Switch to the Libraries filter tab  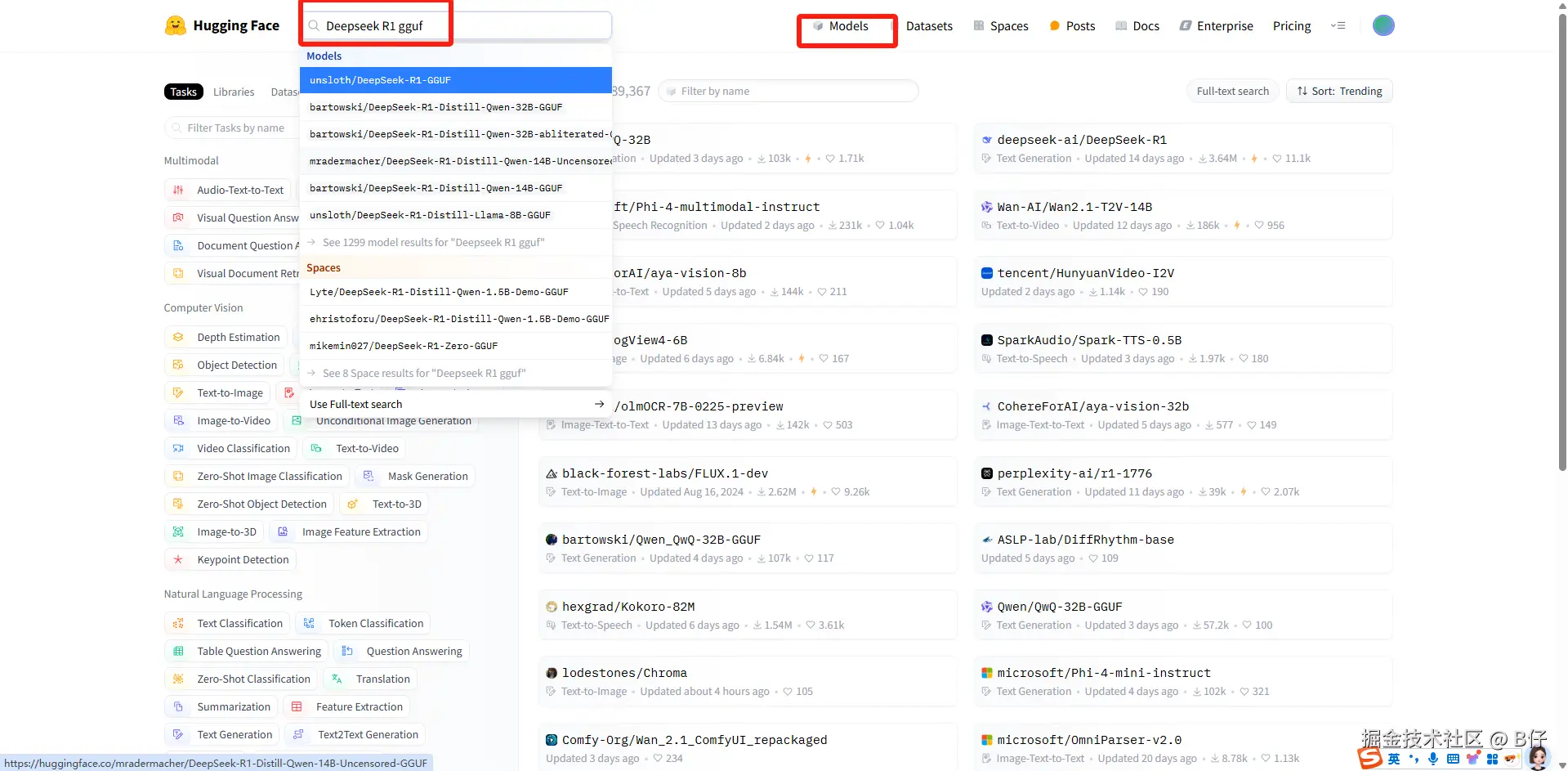[x=234, y=92]
